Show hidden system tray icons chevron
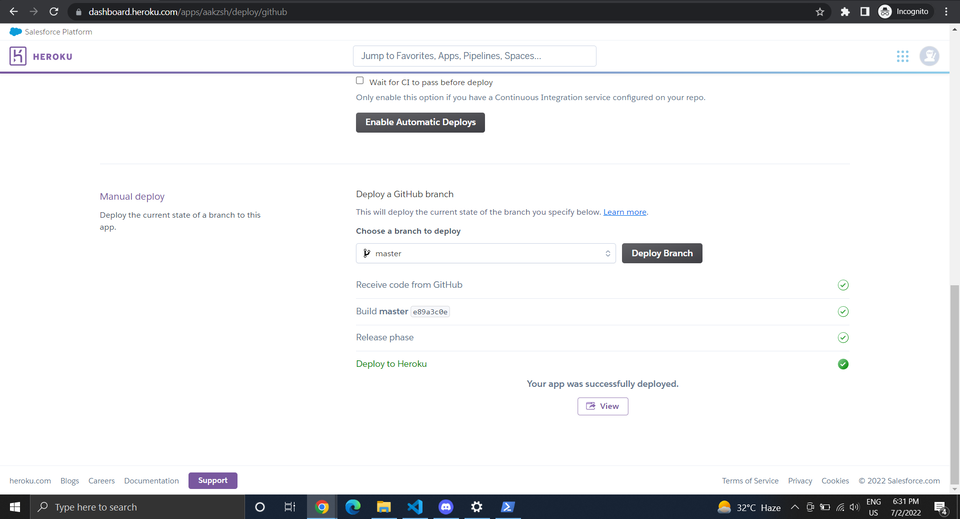The image size is (960, 519). 795,507
